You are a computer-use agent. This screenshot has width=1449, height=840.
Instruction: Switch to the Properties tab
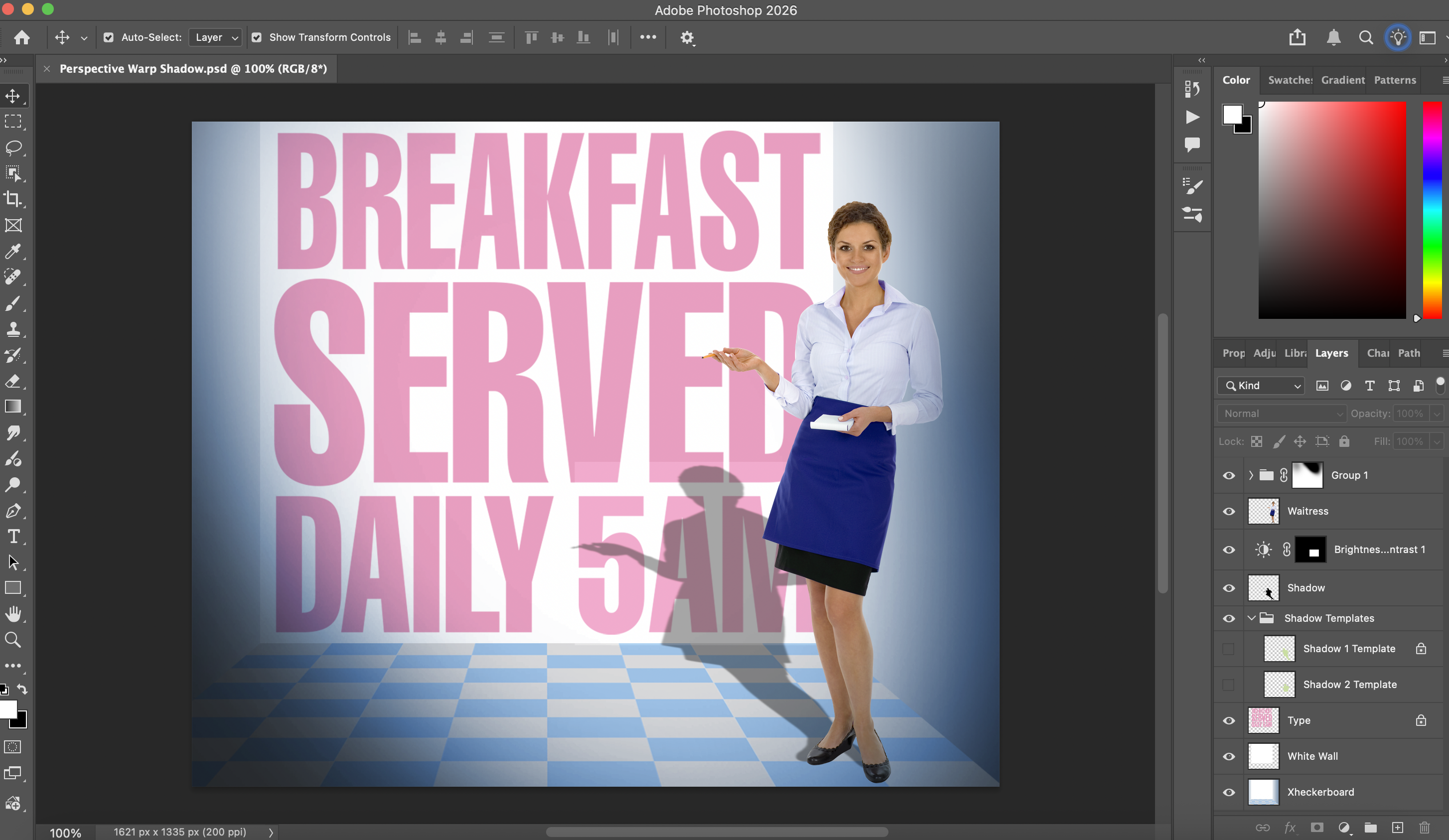point(1233,353)
